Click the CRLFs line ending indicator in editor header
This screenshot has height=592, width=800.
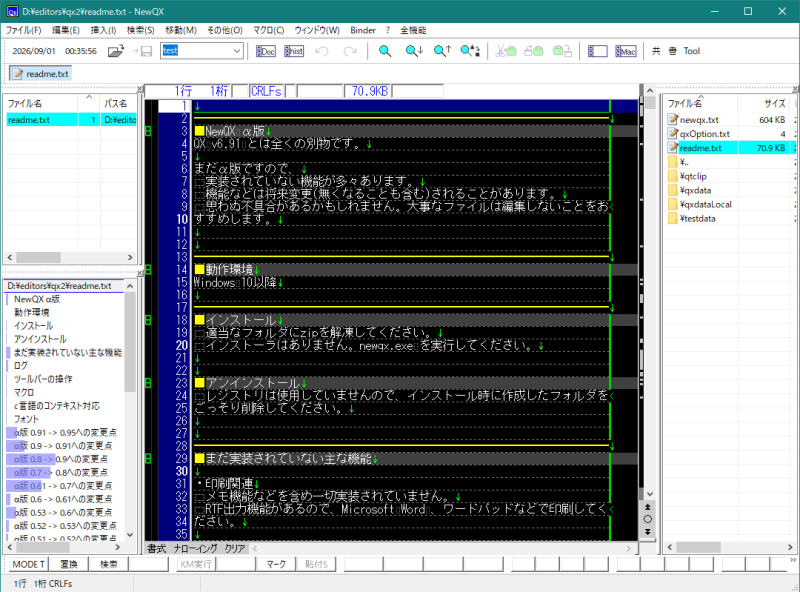(x=266, y=91)
